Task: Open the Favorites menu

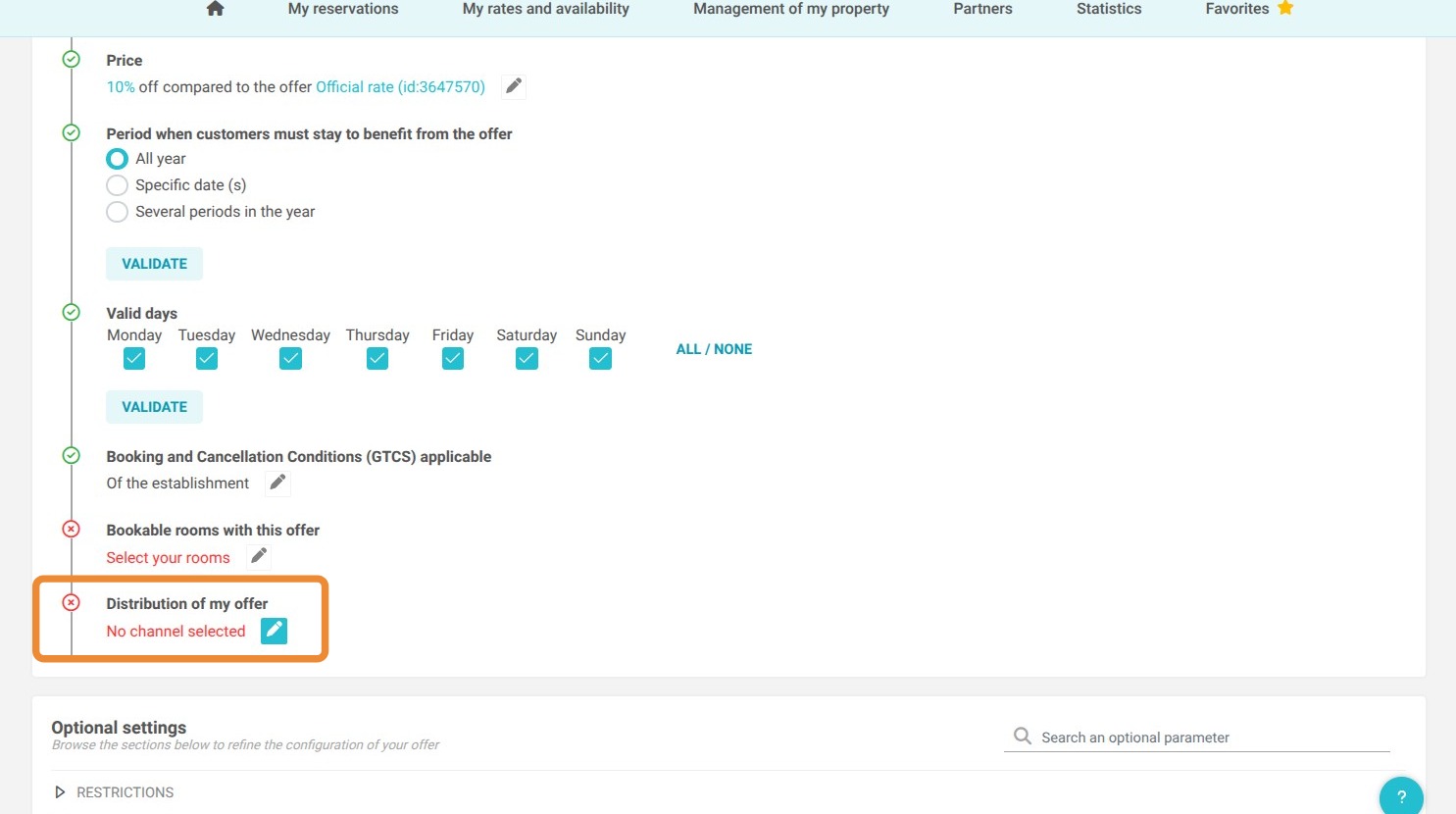Action: coord(1237,9)
